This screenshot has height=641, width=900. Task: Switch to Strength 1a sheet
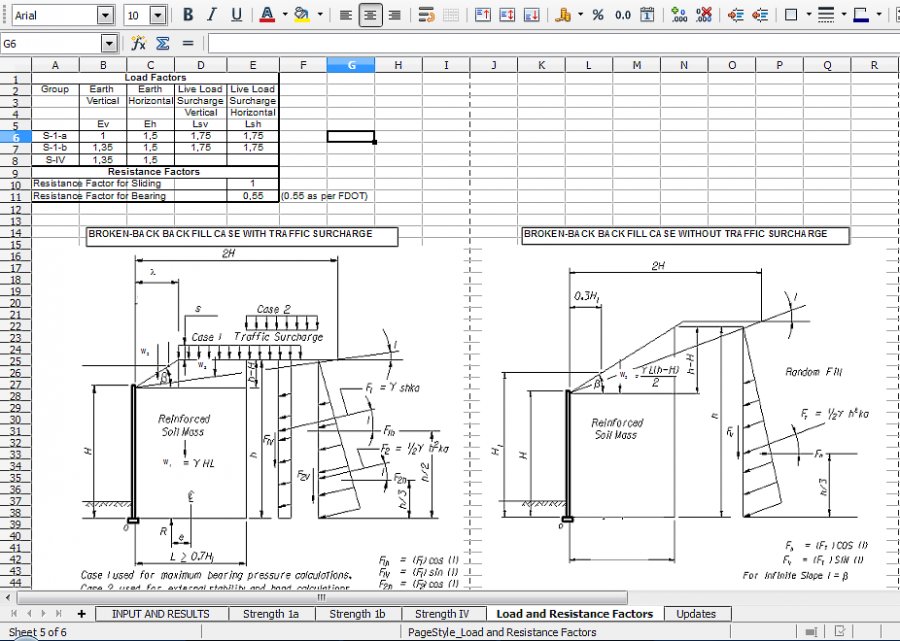[x=271, y=614]
